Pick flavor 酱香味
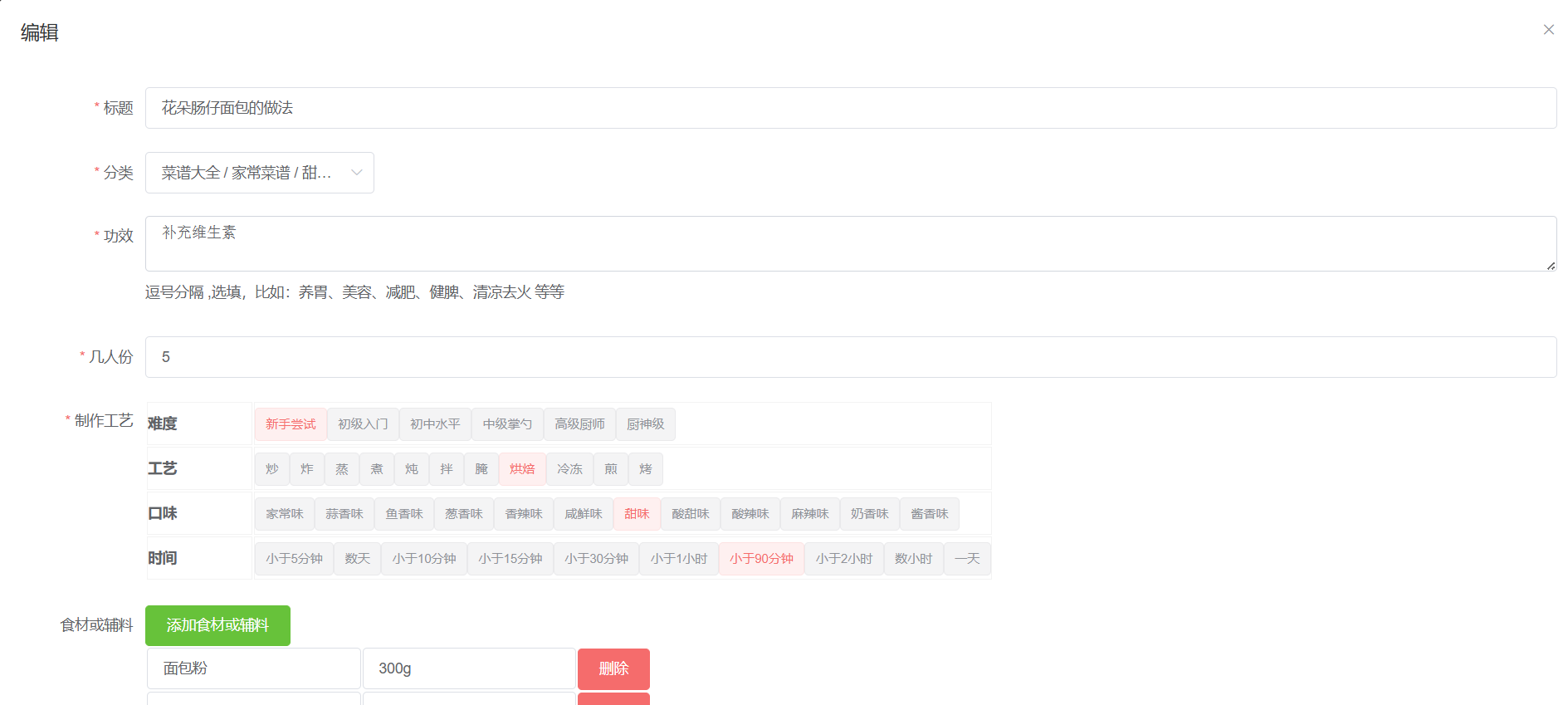The width and height of the screenshot is (1568, 705). click(x=930, y=514)
